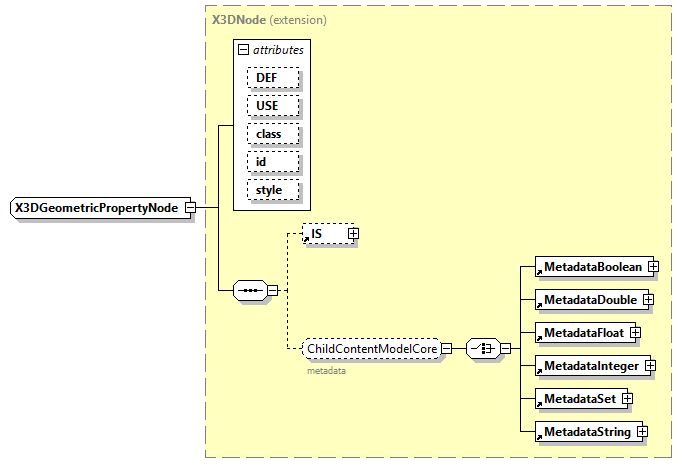Select the style attribute
Image resolution: width=682 pixels, height=465 pixels.
coord(273,190)
